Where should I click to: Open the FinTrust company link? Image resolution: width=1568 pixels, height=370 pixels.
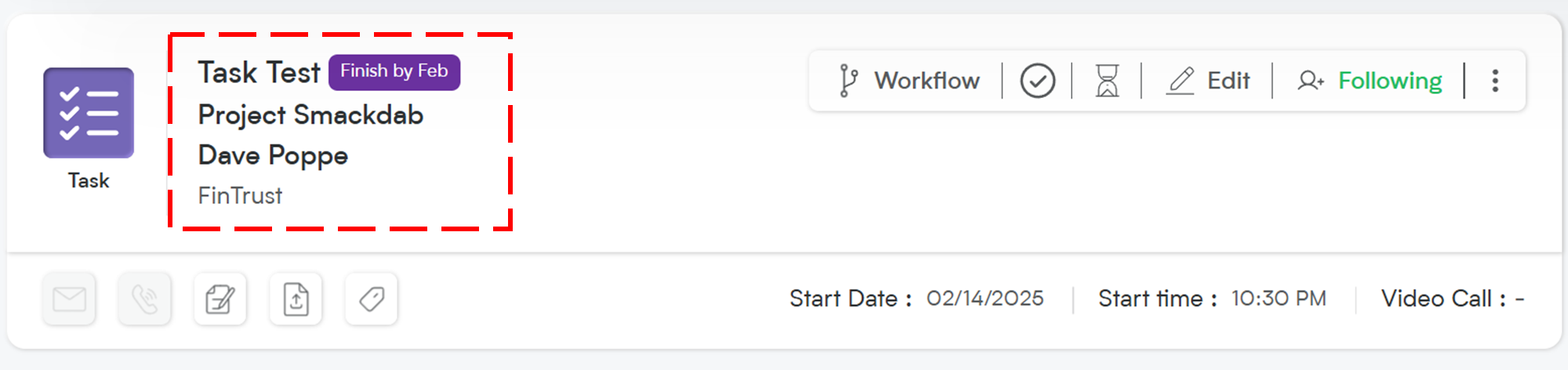pyautogui.click(x=240, y=196)
